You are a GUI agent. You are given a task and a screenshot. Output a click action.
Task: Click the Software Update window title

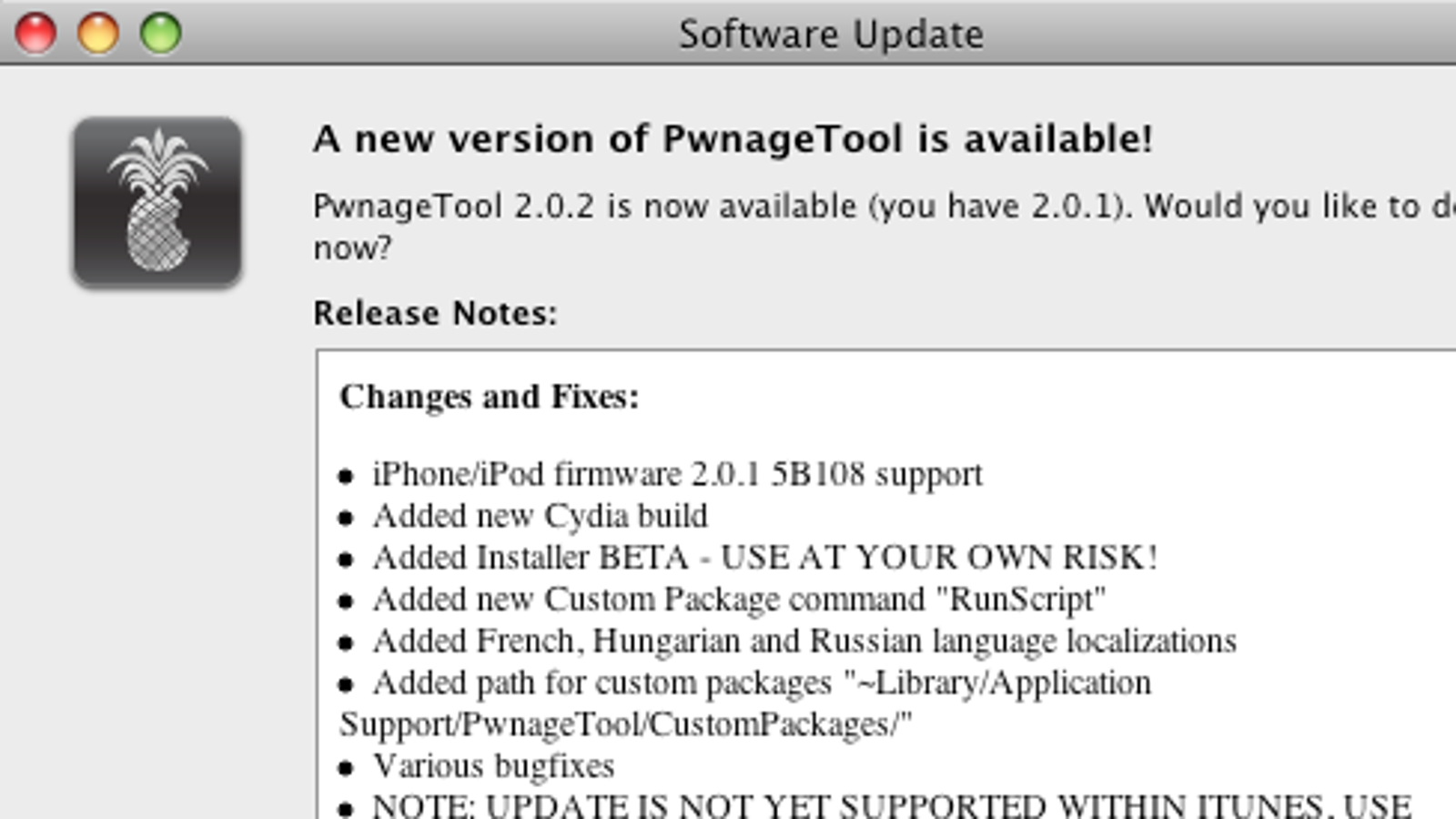tap(831, 35)
